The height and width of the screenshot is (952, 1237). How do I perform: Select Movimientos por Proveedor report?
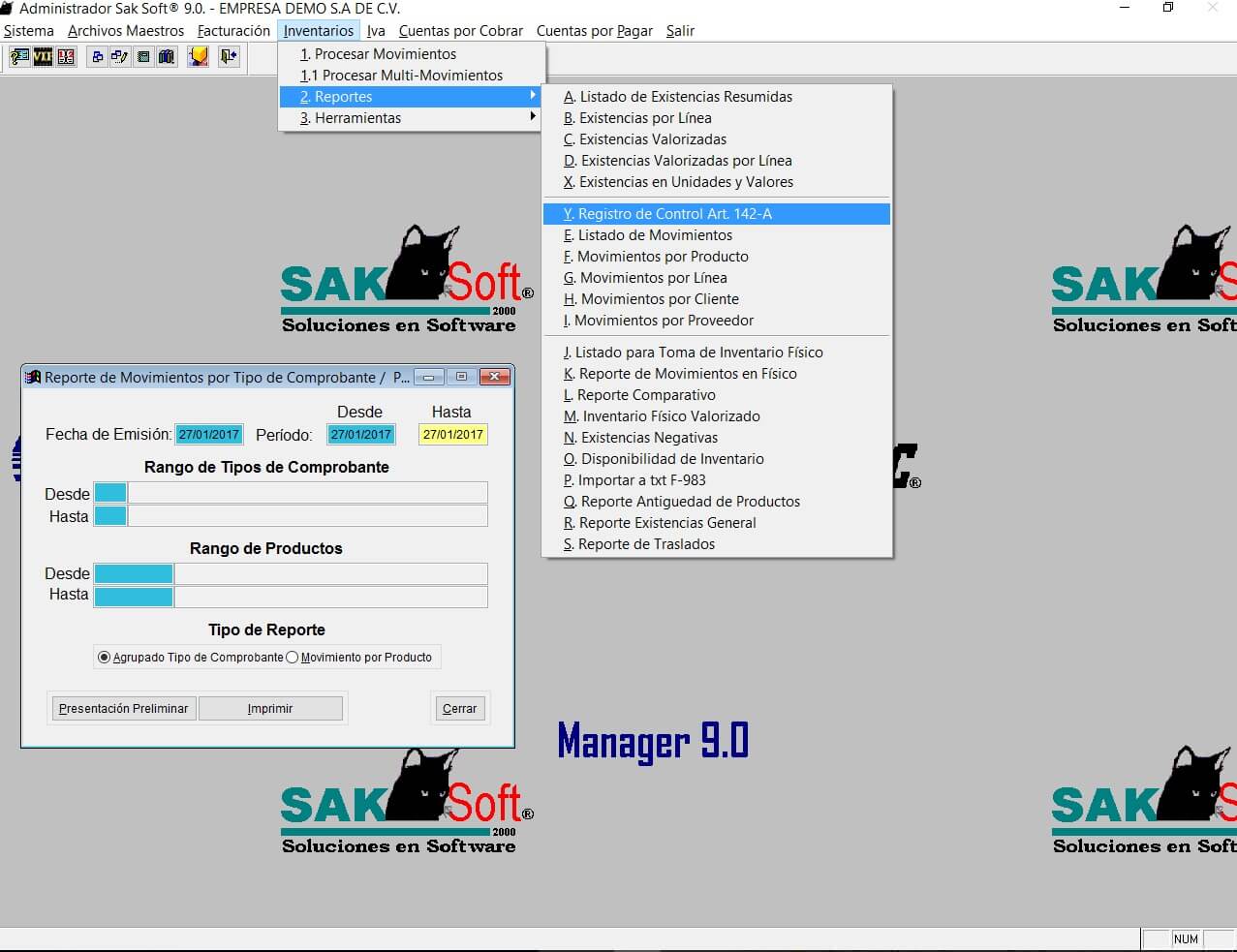pos(717,321)
